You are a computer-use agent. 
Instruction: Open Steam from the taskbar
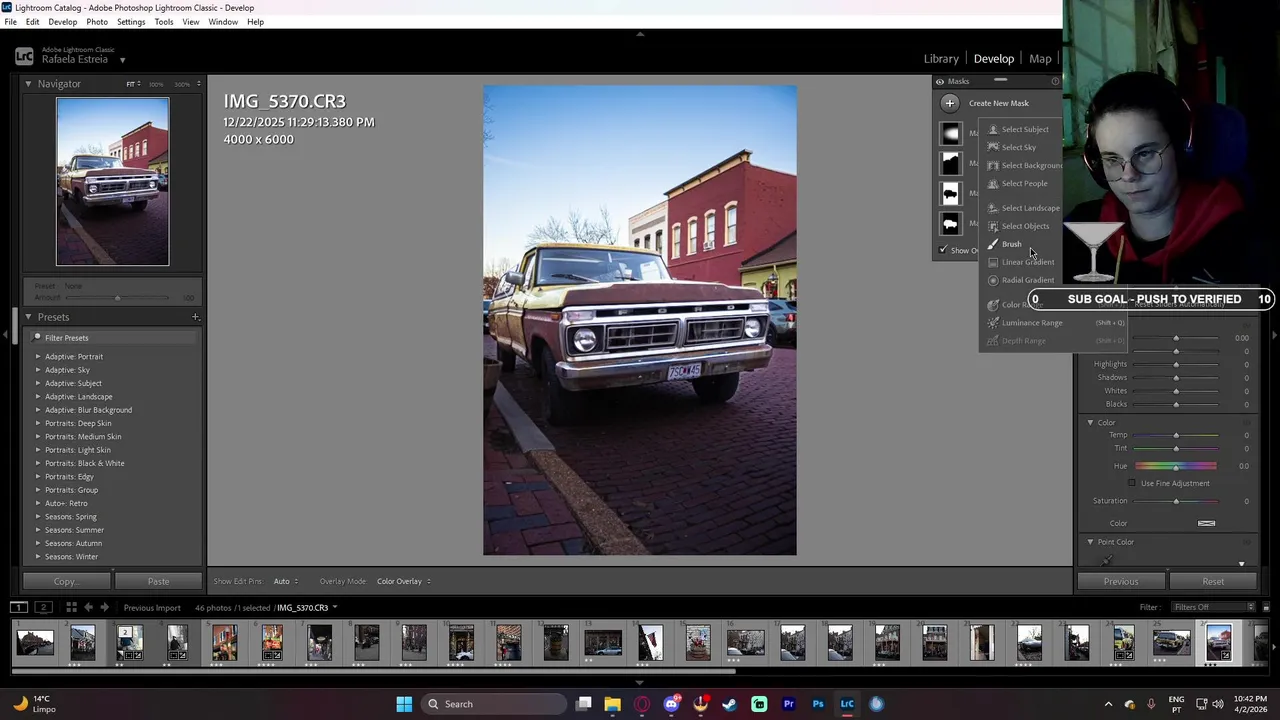(730, 704)
